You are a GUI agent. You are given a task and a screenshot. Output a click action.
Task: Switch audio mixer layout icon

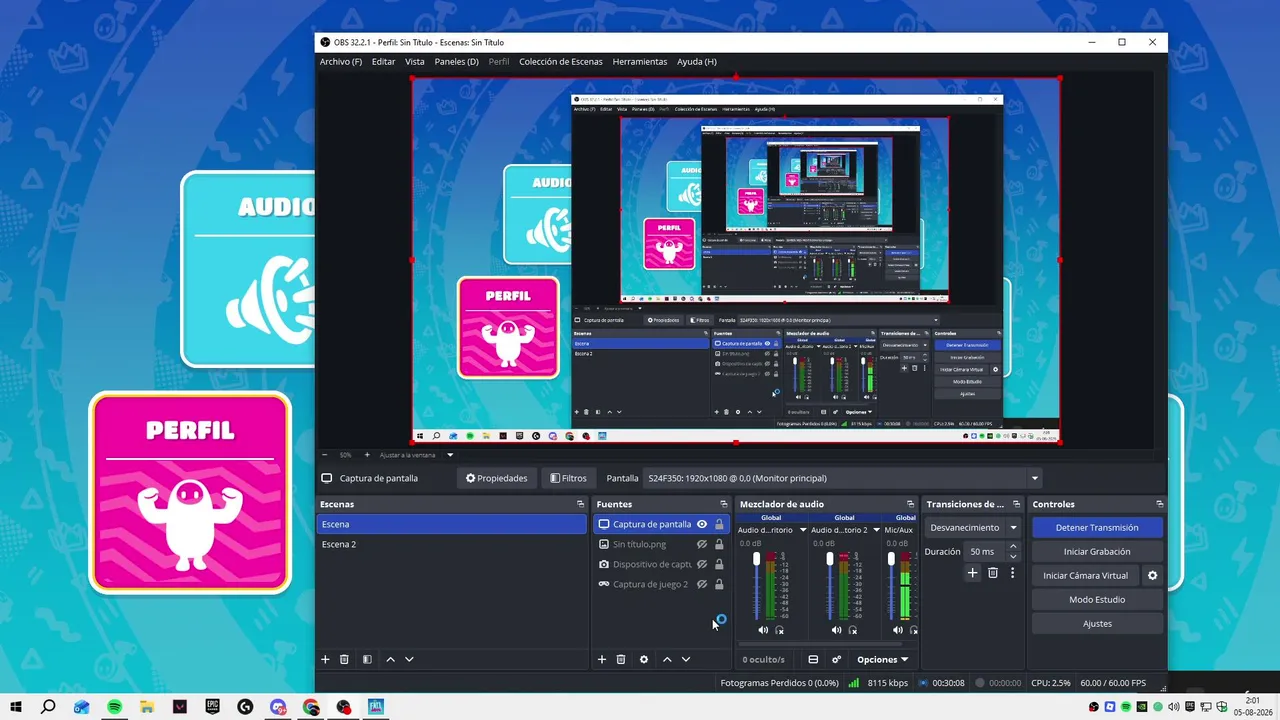813,659
